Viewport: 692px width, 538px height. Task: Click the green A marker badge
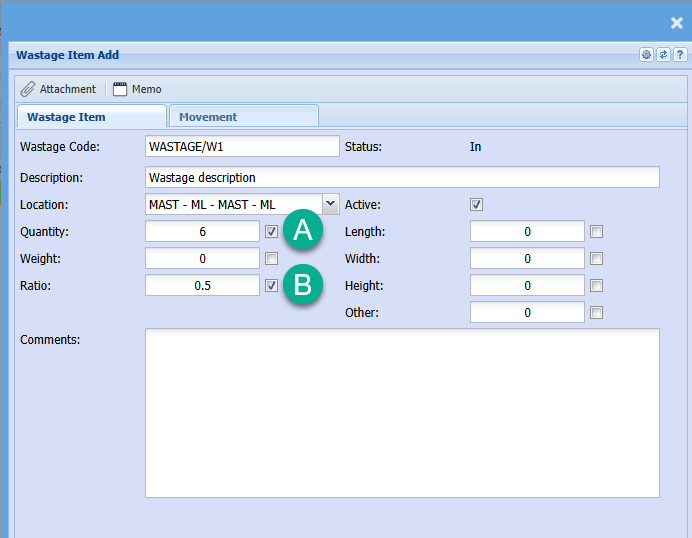[x=303, y=230]
